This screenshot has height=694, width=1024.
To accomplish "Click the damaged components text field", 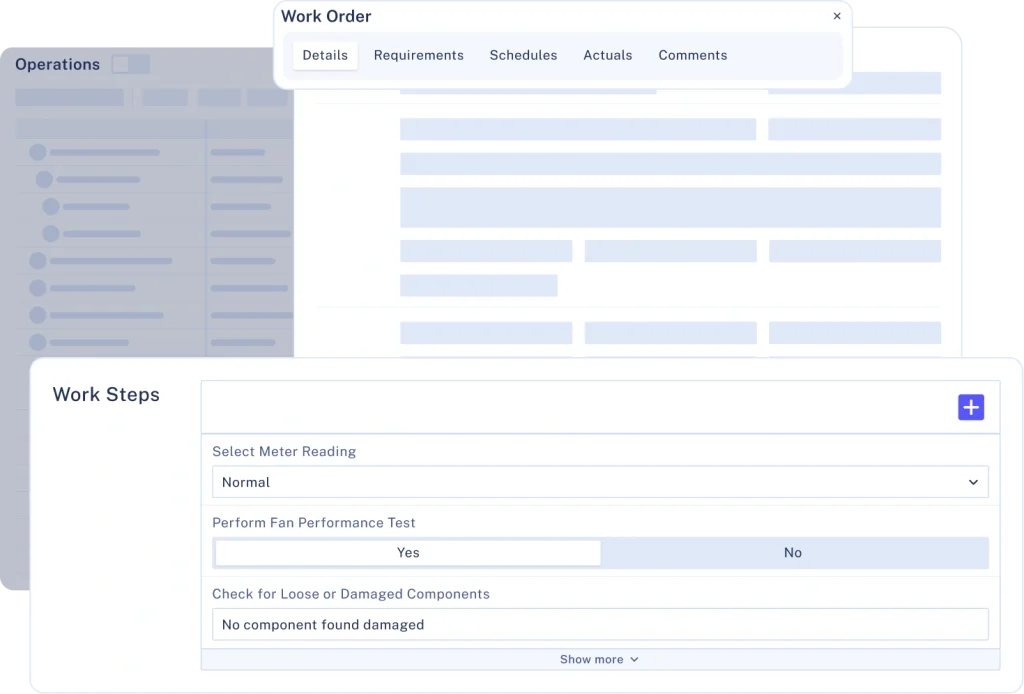I will tap(600, 624).
